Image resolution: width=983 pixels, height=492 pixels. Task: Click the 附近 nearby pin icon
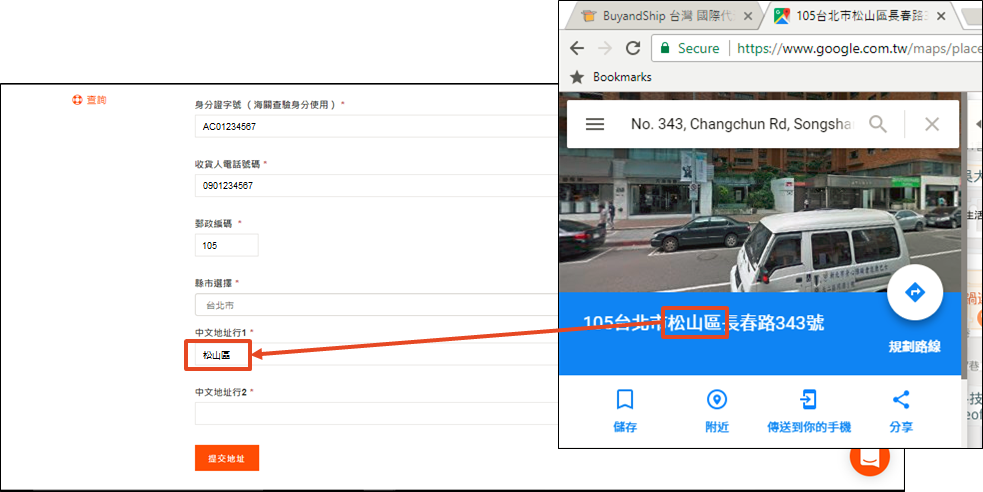pos(716,401)
